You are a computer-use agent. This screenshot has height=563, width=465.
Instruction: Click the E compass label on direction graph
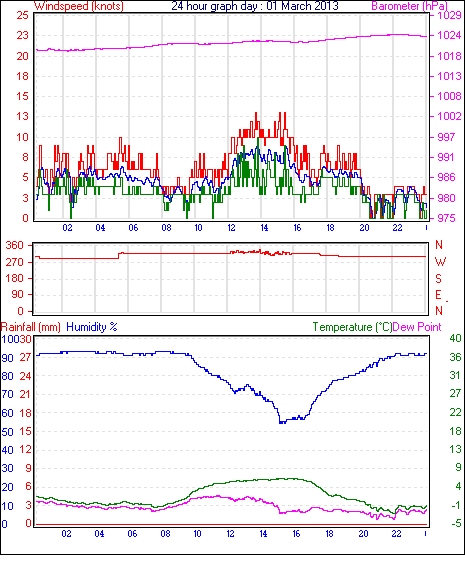point(438,295)
